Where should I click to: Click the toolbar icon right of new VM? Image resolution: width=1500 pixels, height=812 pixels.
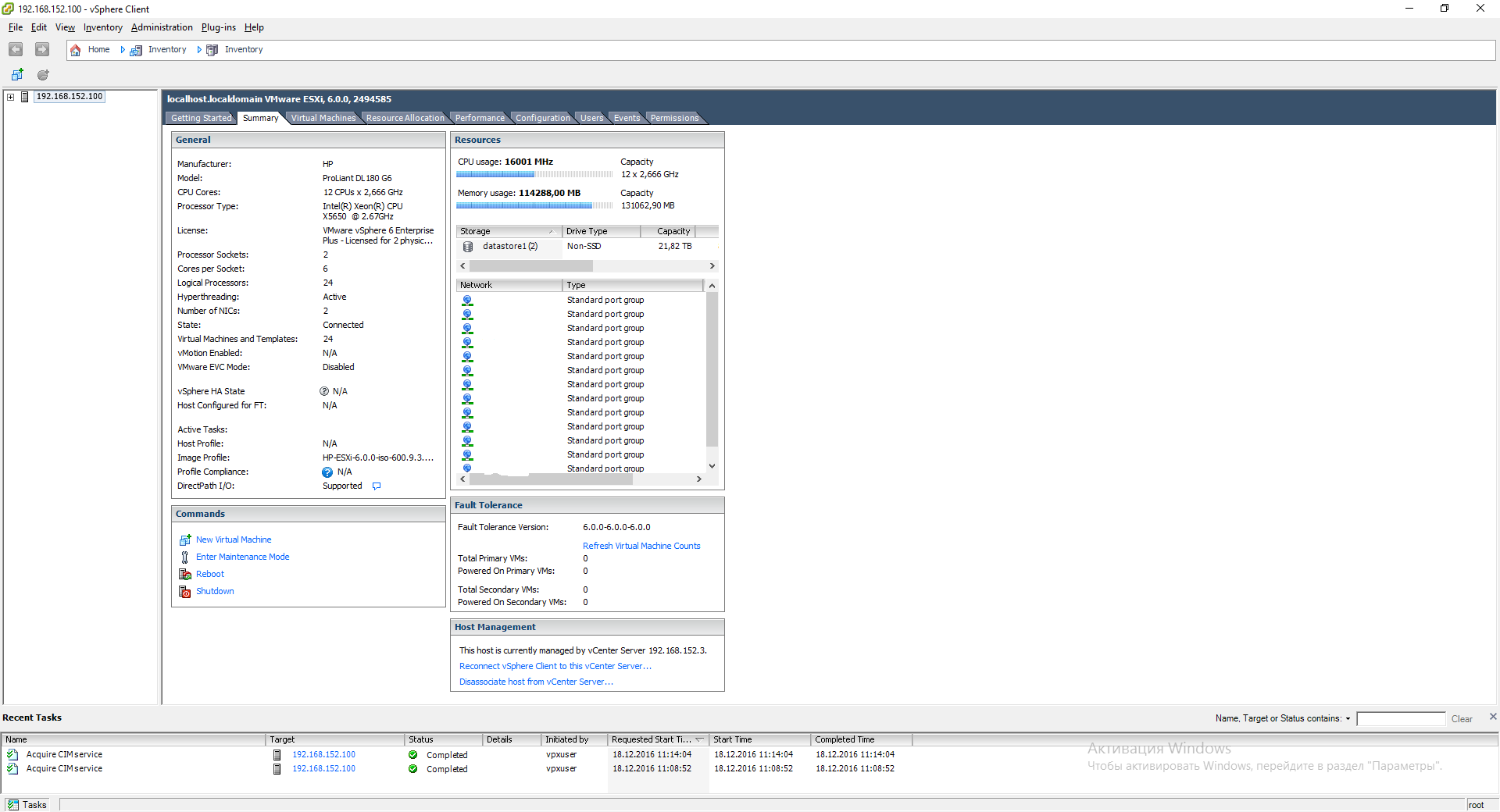tap(43, 75)
